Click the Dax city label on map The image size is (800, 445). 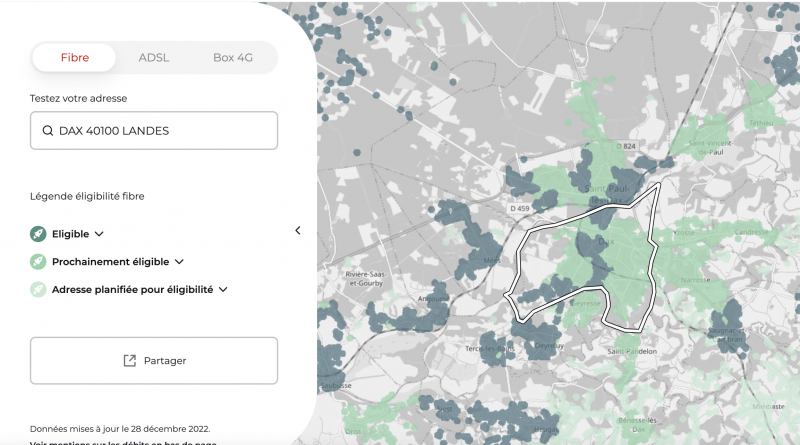607,242
